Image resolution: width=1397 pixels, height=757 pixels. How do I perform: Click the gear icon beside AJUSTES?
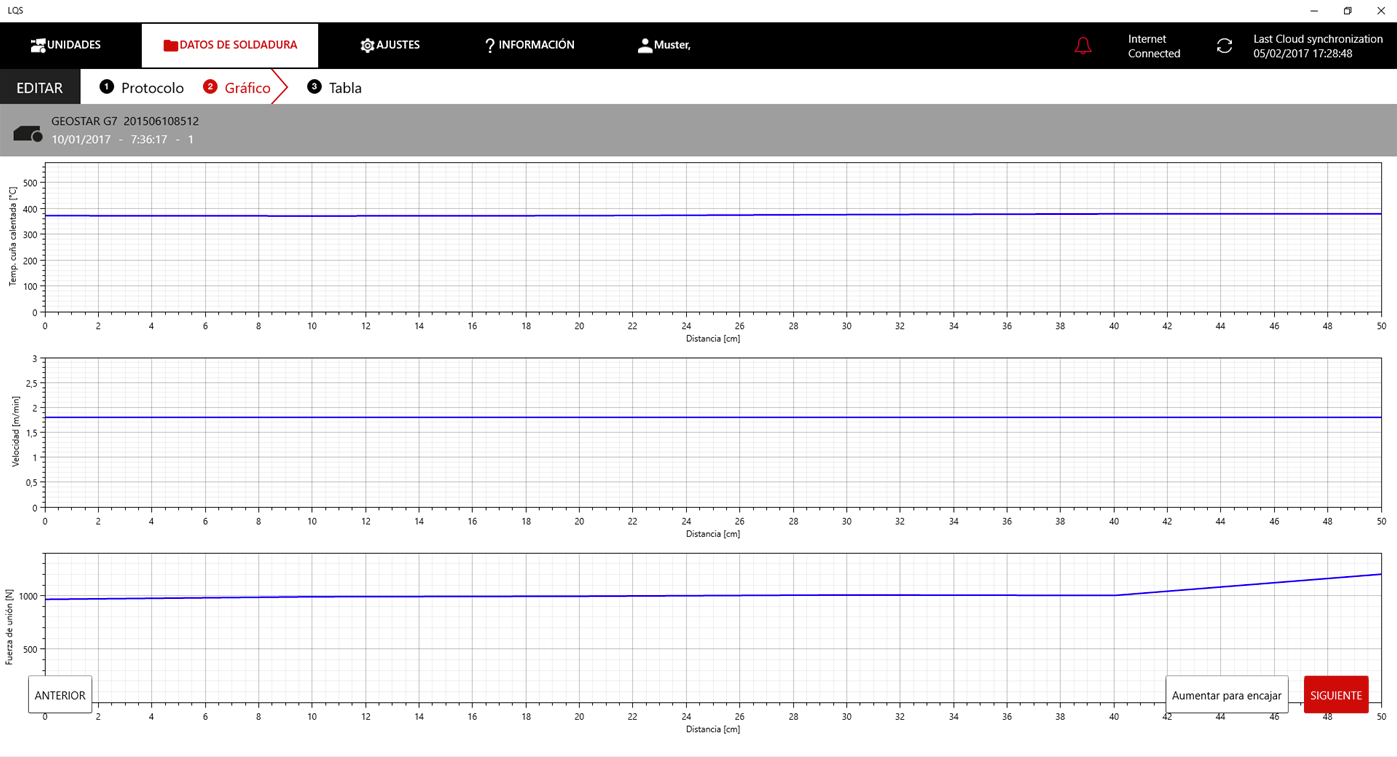click(x=367, y=45)
